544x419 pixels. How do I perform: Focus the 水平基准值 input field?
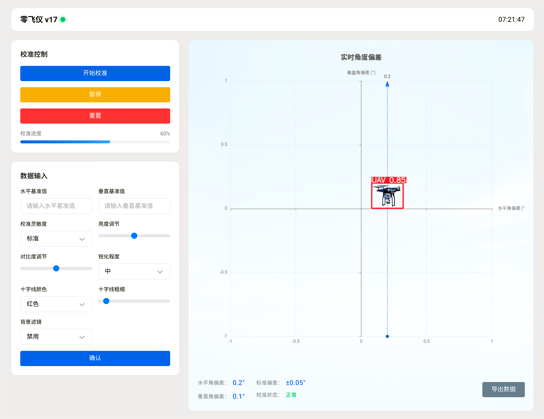(56, 206)
